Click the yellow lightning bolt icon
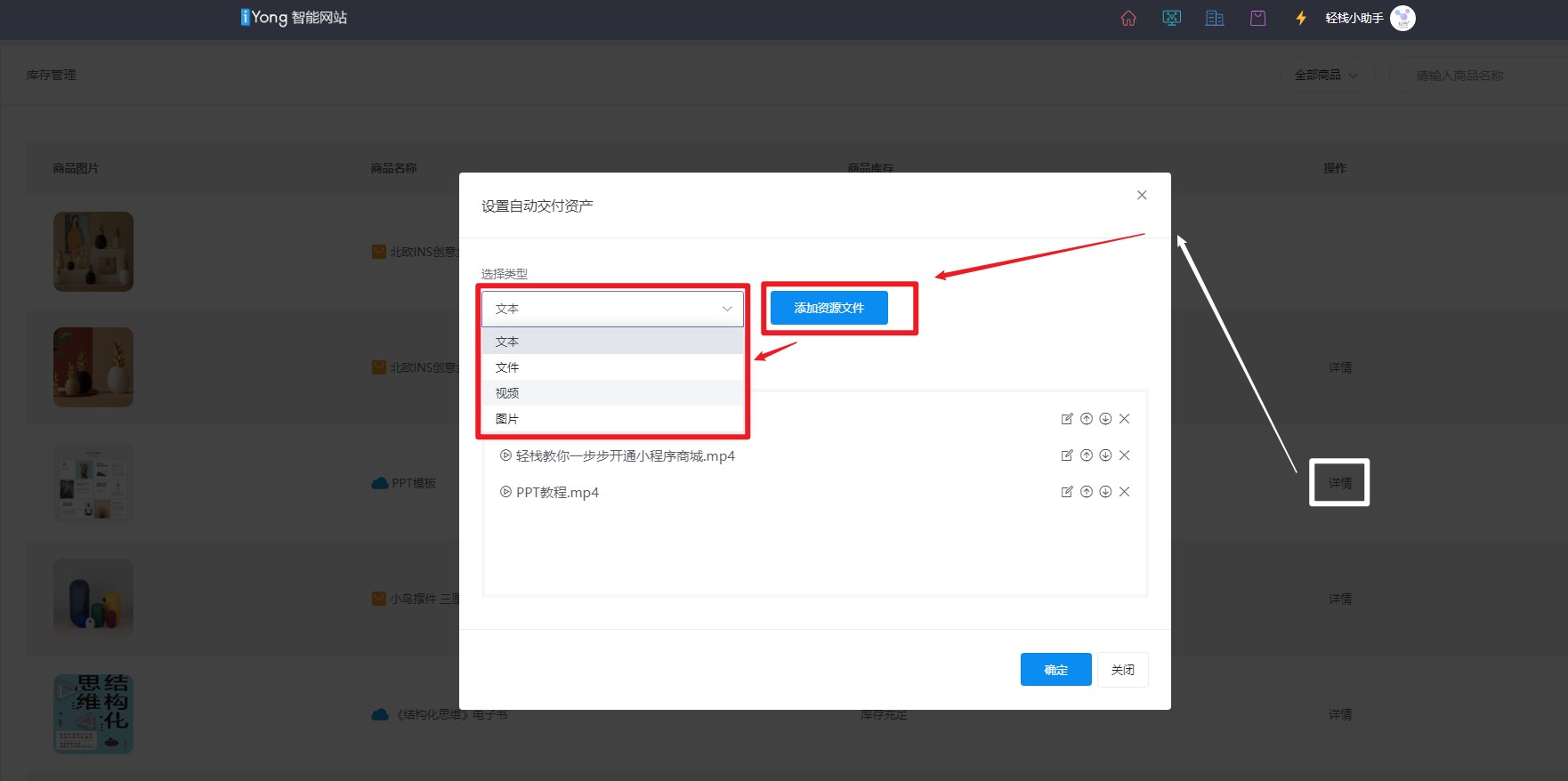The height and width of the screenshot is (781, 1568). click(x=1301, y=18)
